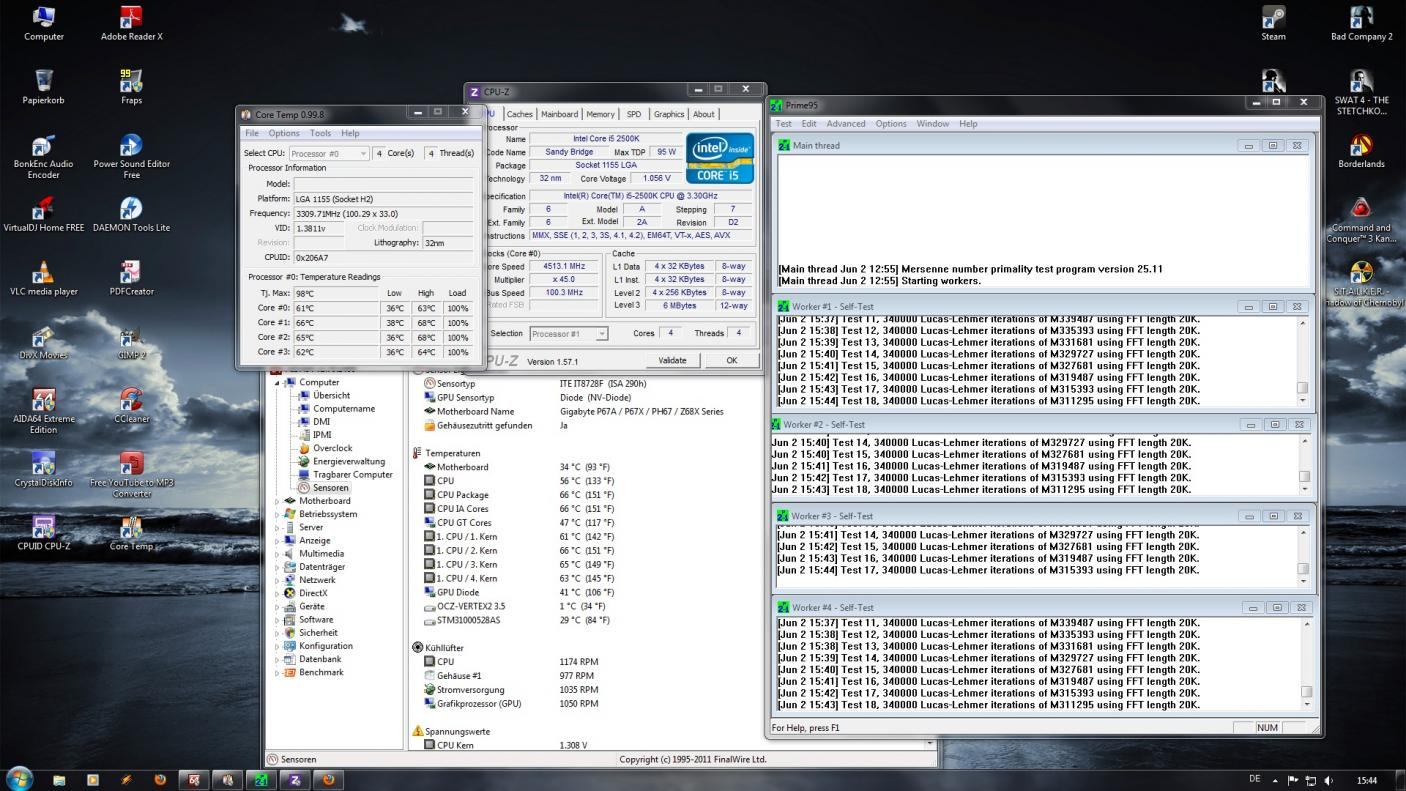This screenshot has height=791, width=1406.
Task: Switch to the CPU-Z Graphics tab
Action: click(669, 114)
